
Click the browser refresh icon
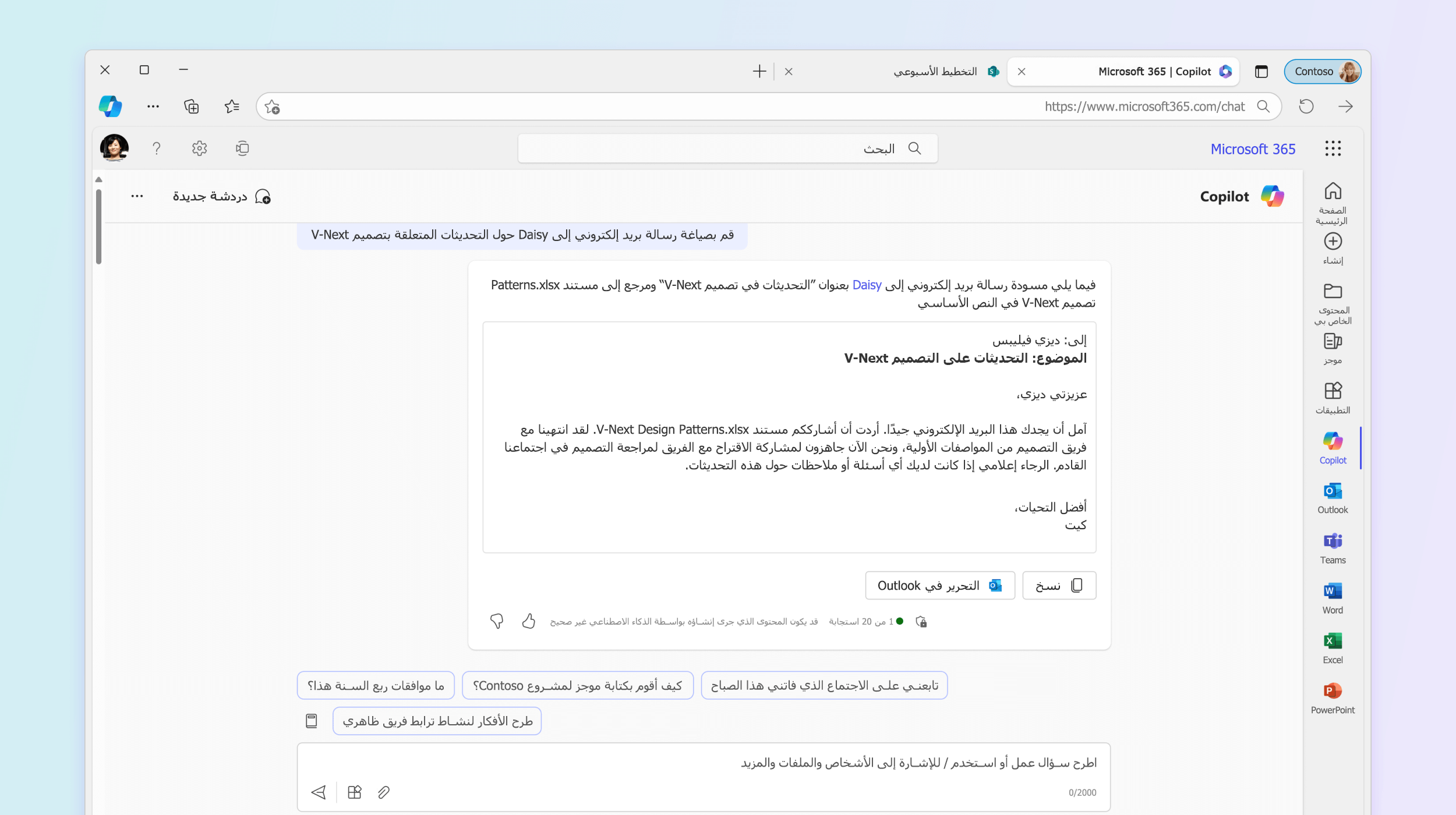click(1306, 106)
